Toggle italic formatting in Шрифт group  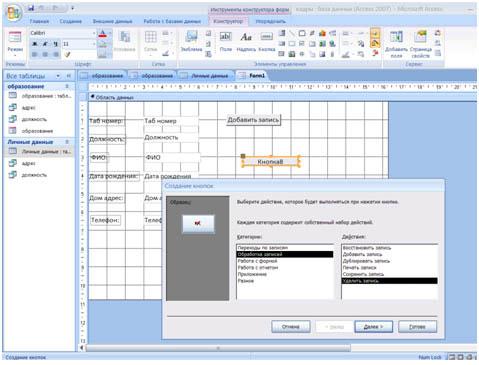pos(45,44)
